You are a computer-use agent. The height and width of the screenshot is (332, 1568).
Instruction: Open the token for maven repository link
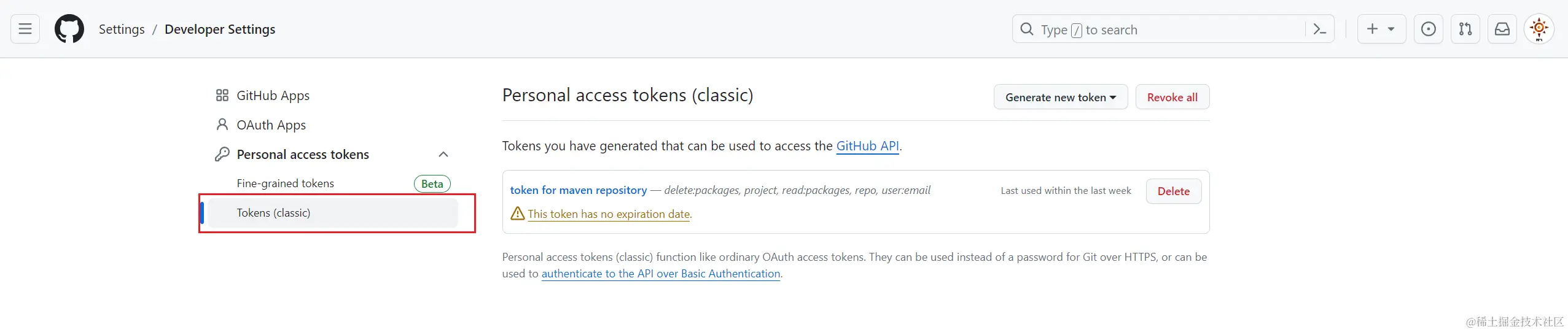(x=578, y=190)
